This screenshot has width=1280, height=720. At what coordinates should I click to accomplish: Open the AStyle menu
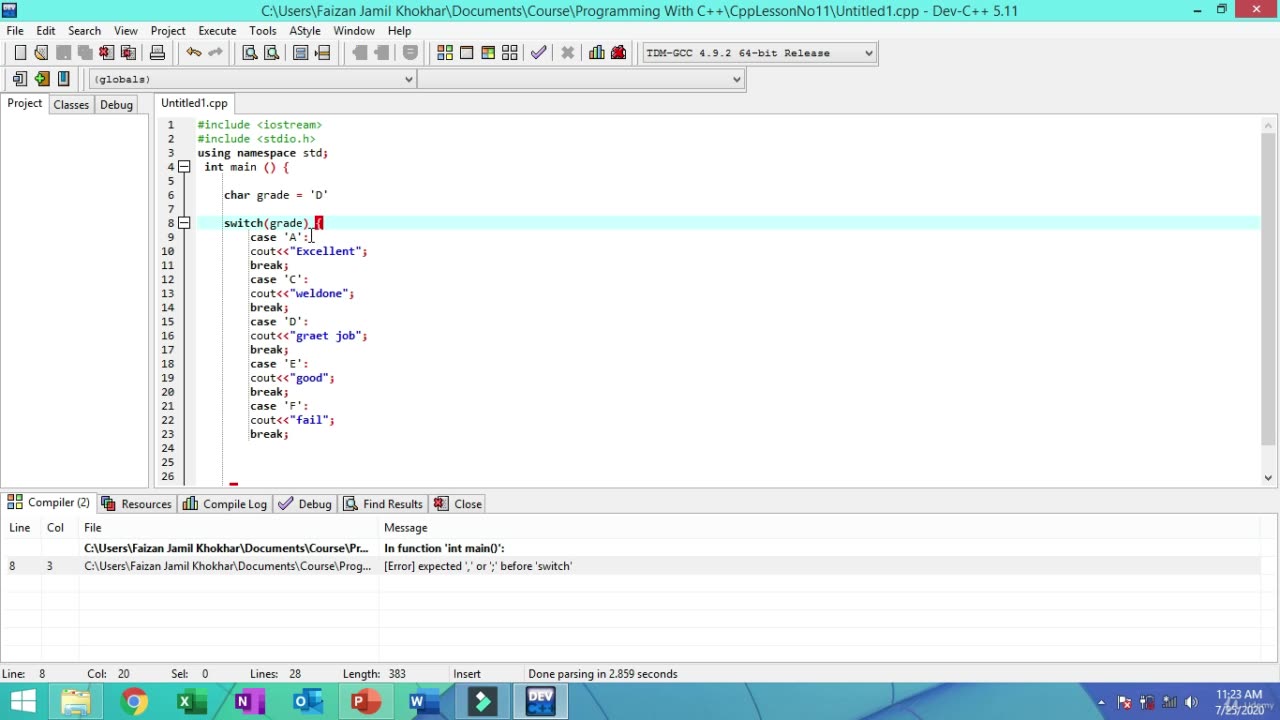(x=305, y=31)
